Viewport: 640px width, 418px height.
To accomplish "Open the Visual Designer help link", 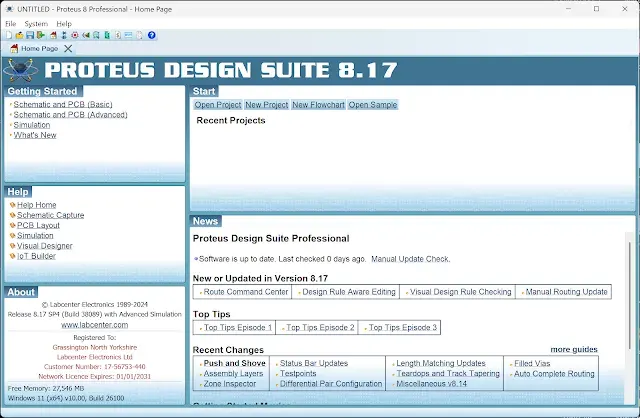I will (45, 246).
